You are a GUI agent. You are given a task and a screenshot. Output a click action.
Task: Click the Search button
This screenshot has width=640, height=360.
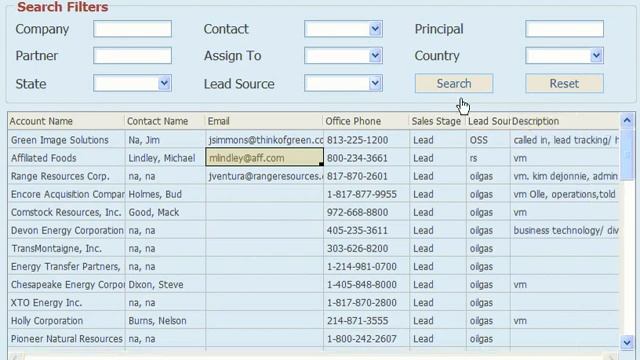click(x=454, y=83)
